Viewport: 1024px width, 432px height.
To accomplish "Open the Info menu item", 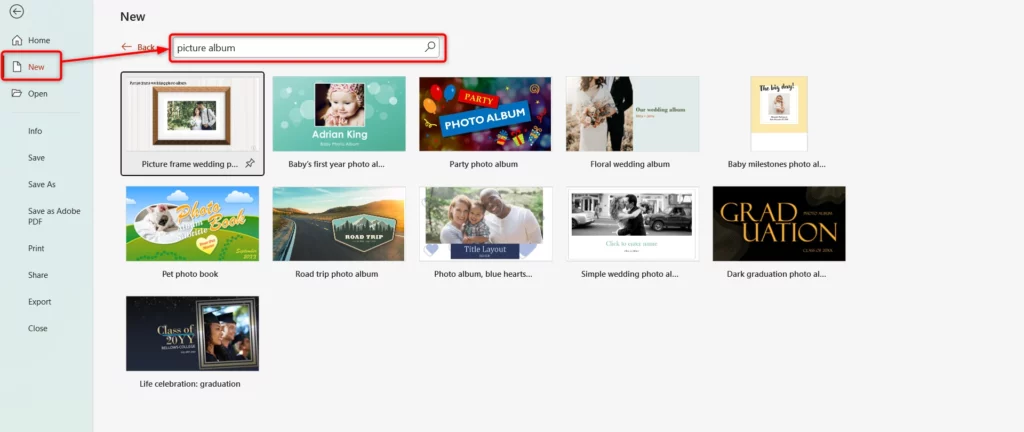I will pyautogui.click(x=35, y=131).
